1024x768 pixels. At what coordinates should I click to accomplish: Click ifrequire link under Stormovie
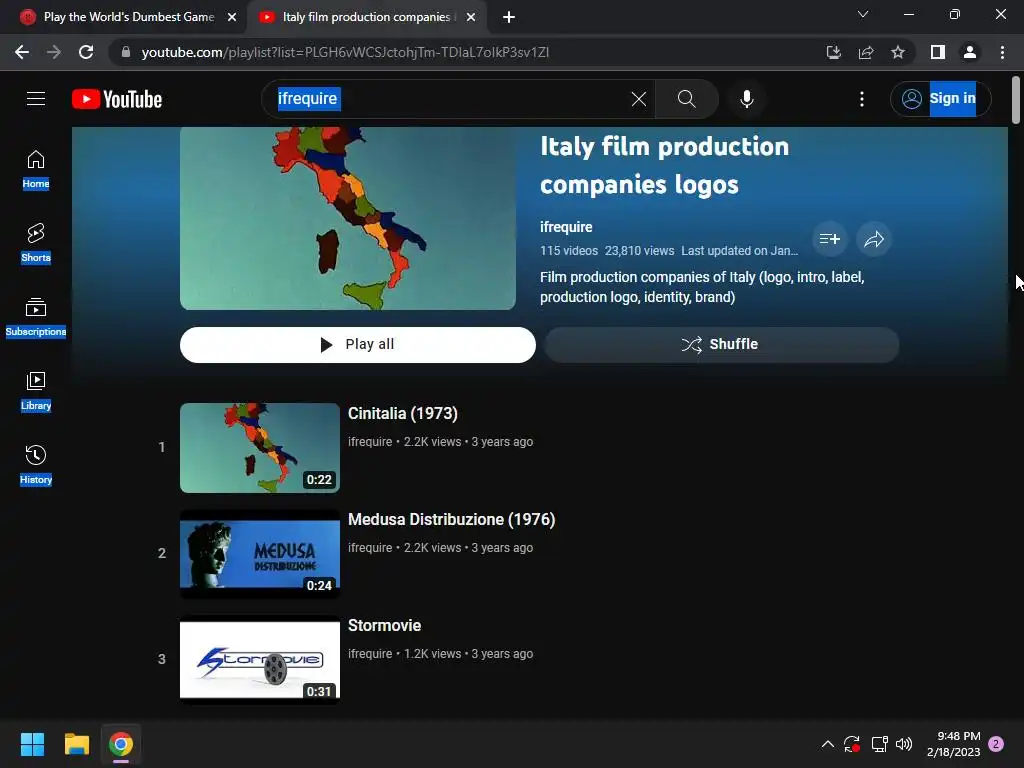pyautogui.click(x=370, y=654)
